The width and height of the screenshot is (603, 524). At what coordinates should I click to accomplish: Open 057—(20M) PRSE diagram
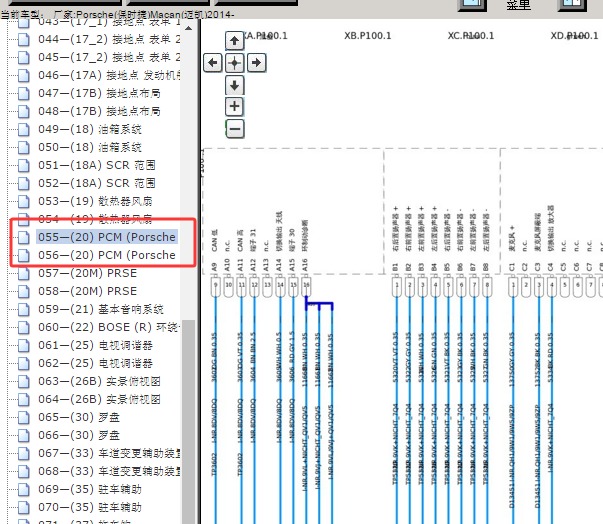(87, 273)
